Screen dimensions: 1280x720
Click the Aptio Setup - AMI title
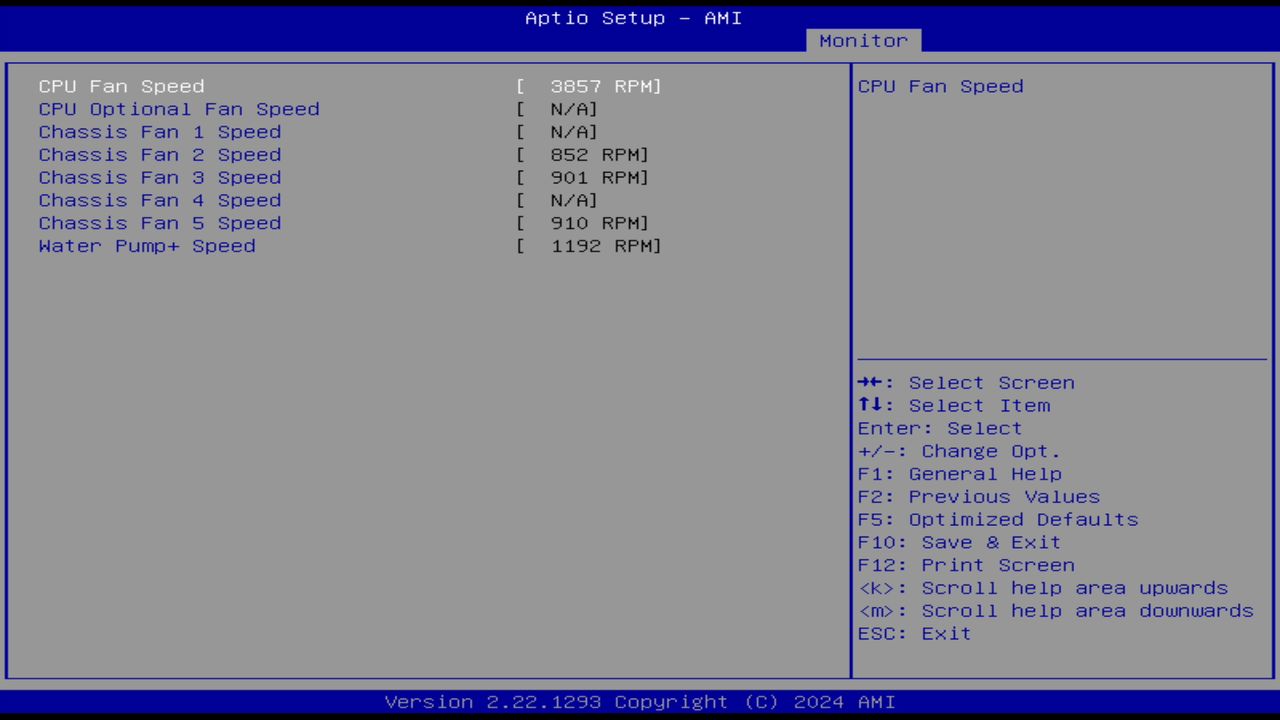[634, 18]
